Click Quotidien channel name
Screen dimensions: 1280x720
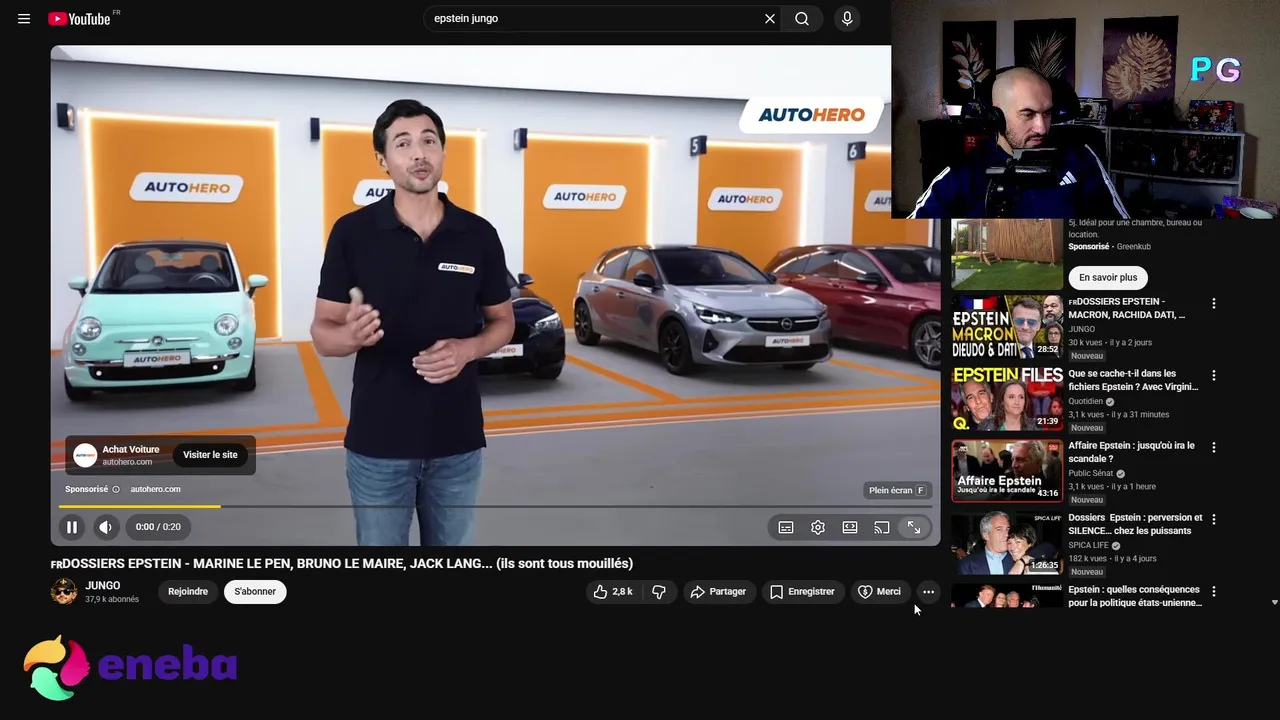1084,402
